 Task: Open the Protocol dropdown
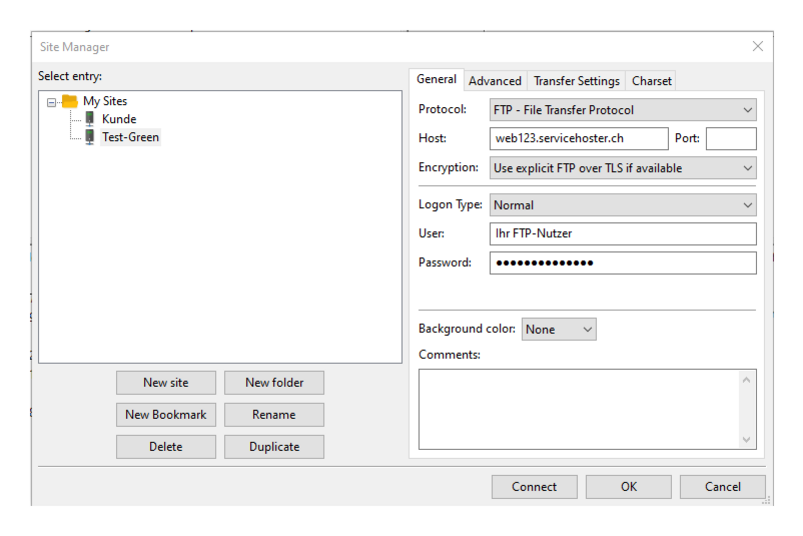tap(623, 110)
